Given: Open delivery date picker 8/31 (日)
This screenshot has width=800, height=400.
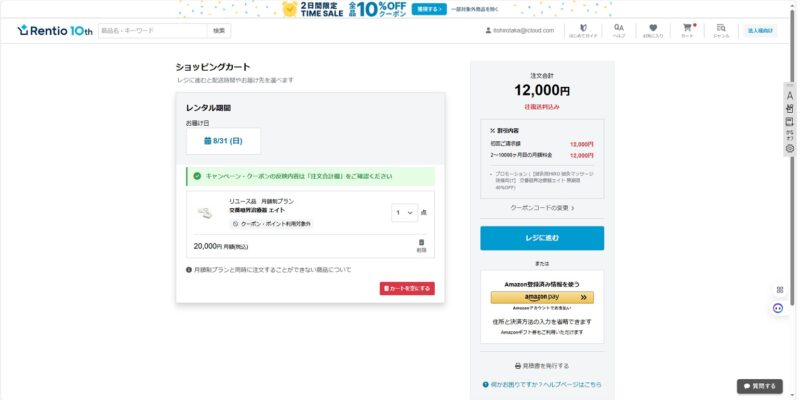Looking at the screenshot, I should (x=223, y=141).
